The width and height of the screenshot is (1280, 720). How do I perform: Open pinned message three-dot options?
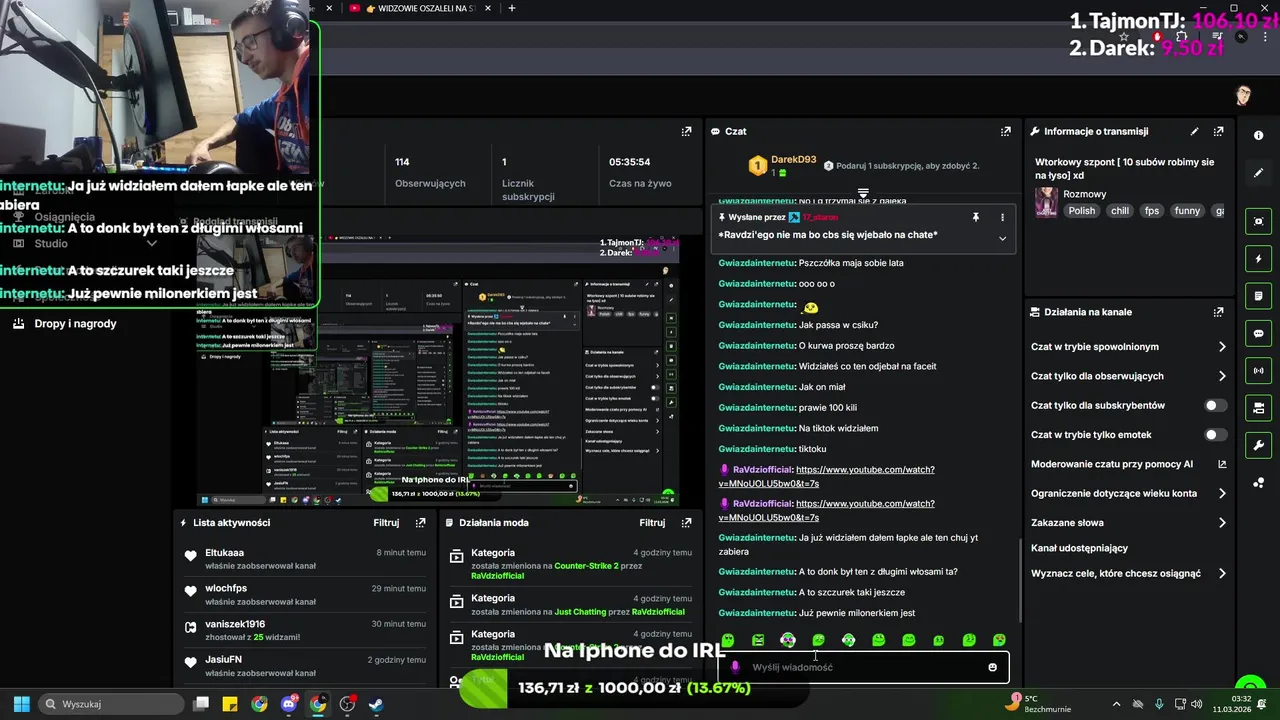click(x=1002, y=217)
